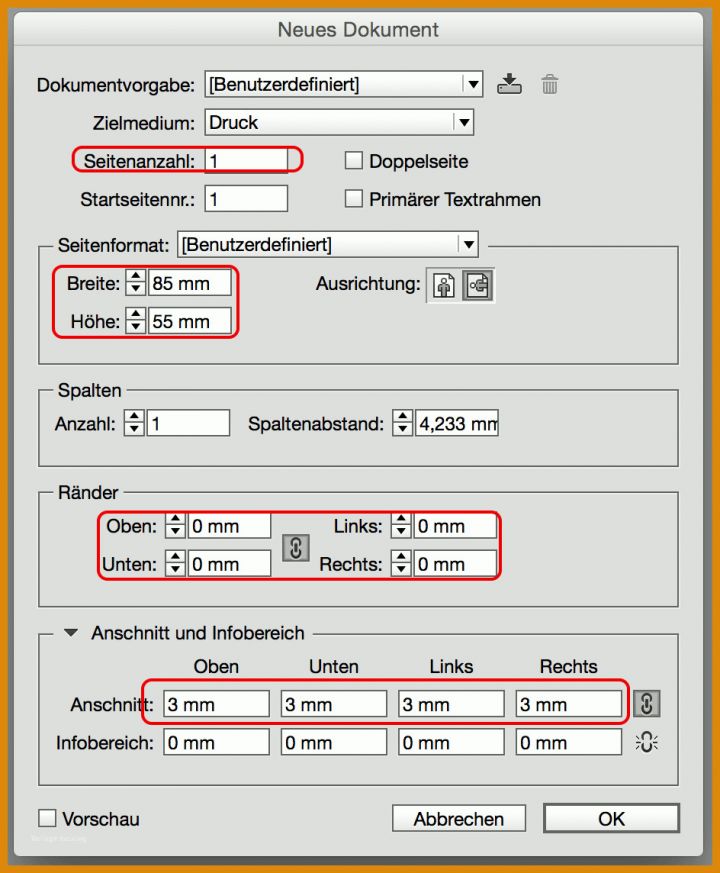Click the Ausrichtung label
This screenshot has height=873, width=720.
click(368, 283)
